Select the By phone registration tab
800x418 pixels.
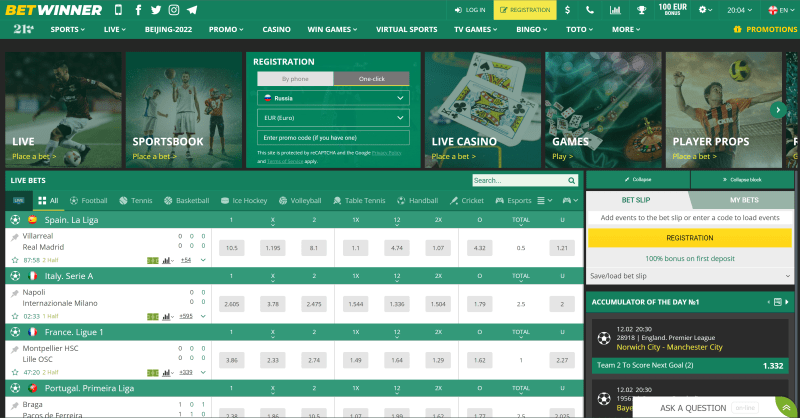pos(295,79)
